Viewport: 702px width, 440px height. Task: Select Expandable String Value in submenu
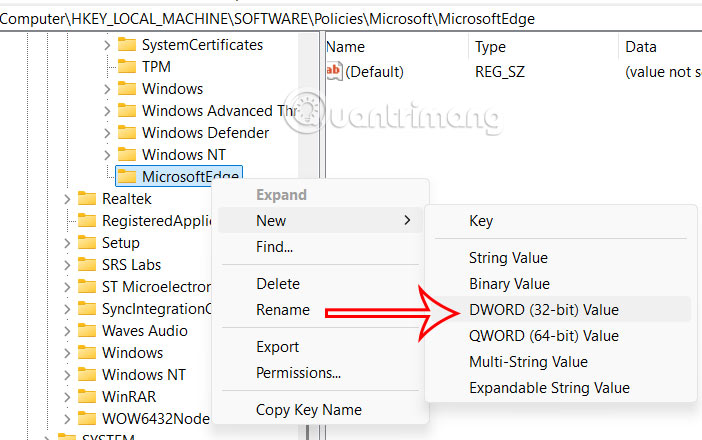[x=561, y=388]
